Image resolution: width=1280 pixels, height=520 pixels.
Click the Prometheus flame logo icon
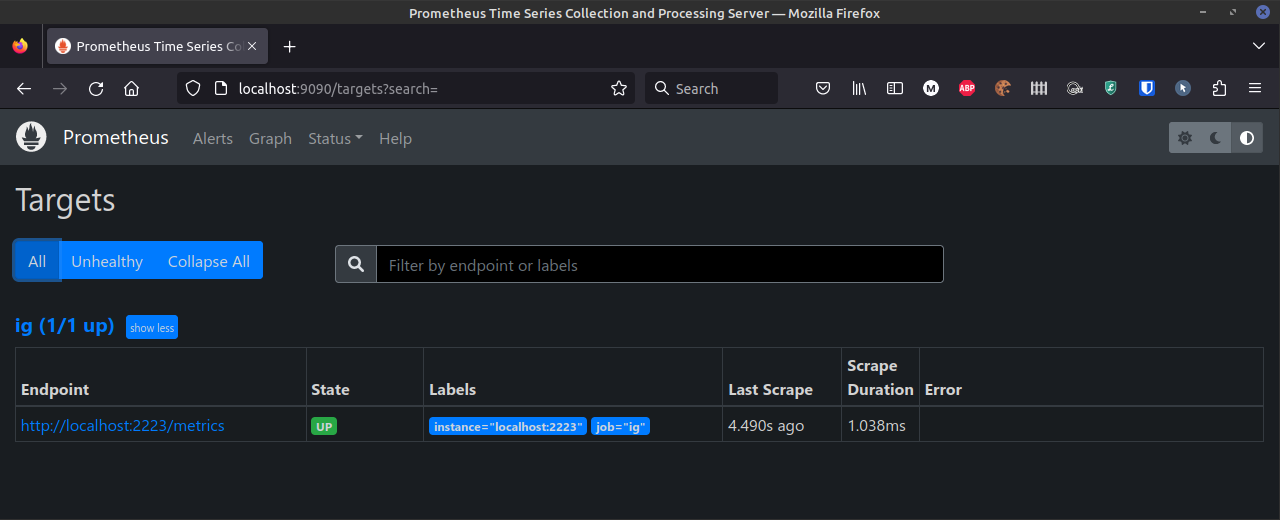(31, 138)
